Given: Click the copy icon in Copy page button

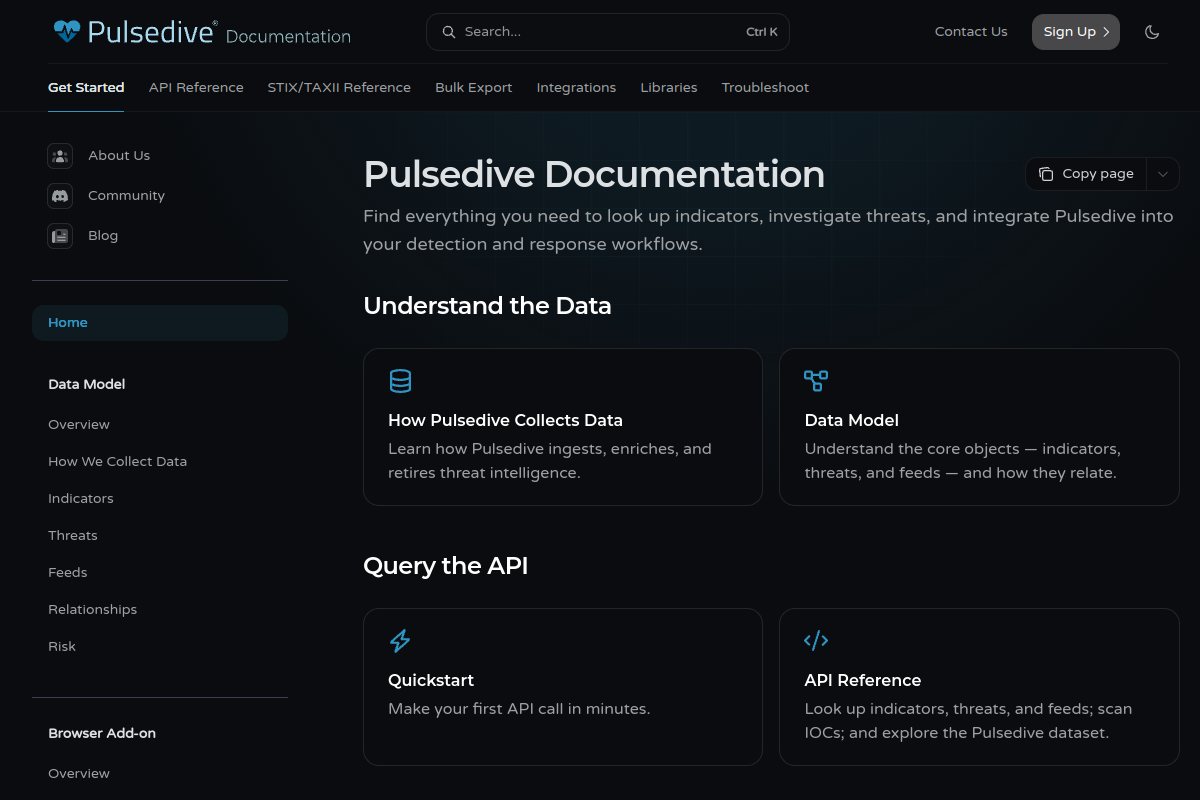Looking at the screenshot, I should pos(1046,174).
